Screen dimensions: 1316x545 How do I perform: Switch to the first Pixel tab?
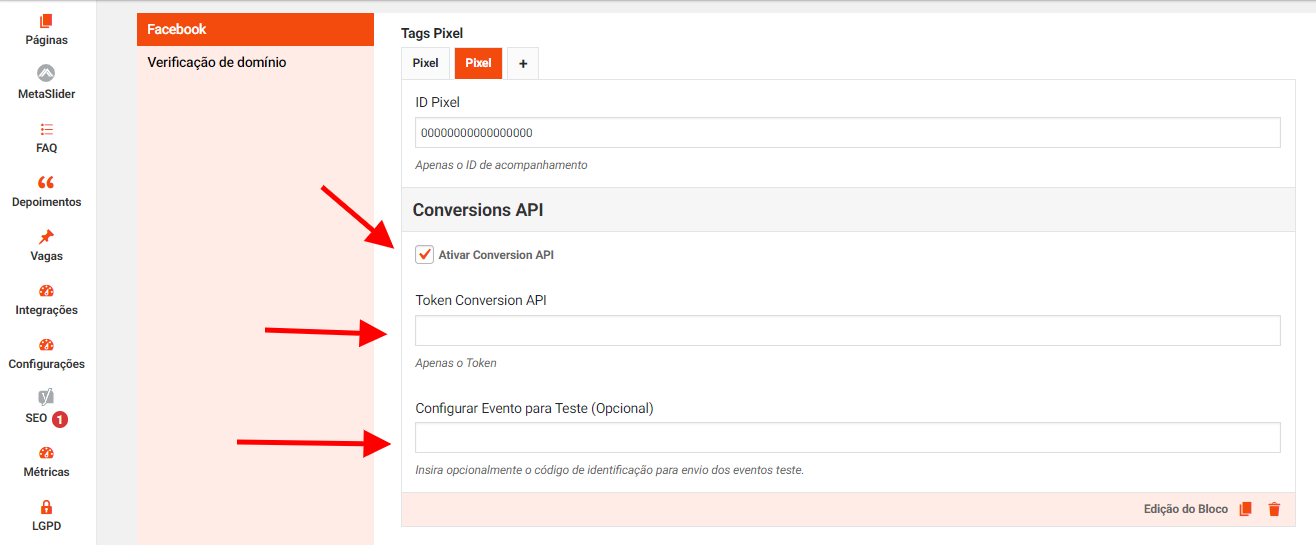(425, 63)
